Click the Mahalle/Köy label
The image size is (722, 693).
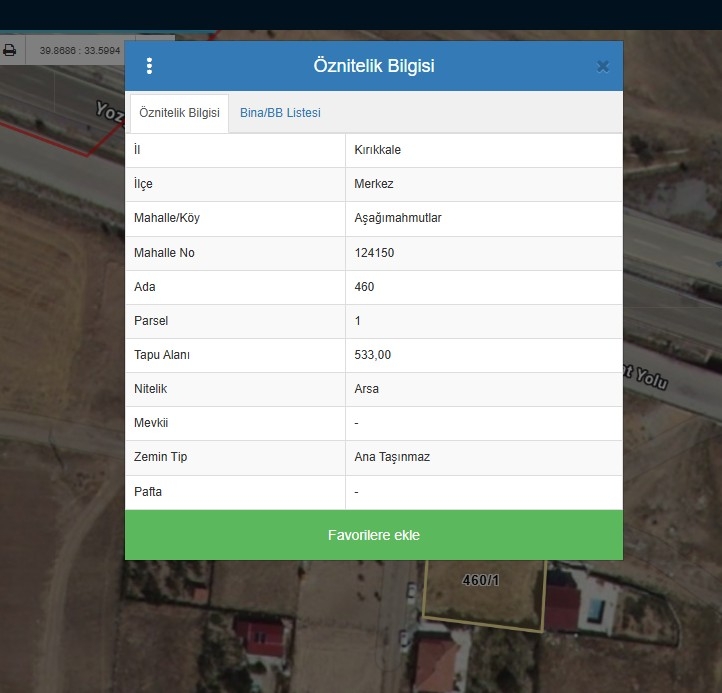pos(167,218)
